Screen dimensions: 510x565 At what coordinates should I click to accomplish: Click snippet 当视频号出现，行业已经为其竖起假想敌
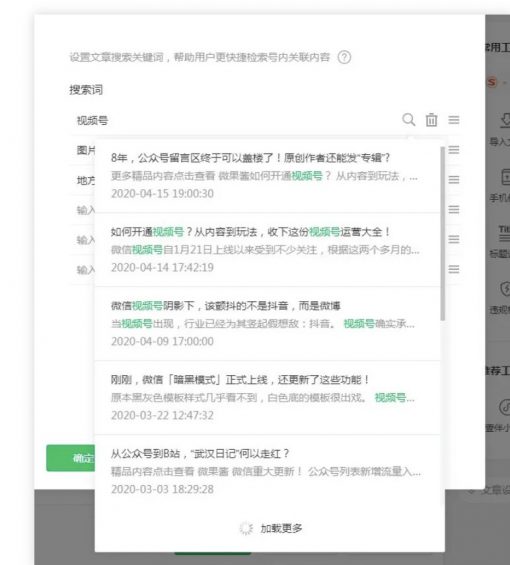tap(263, 324)
